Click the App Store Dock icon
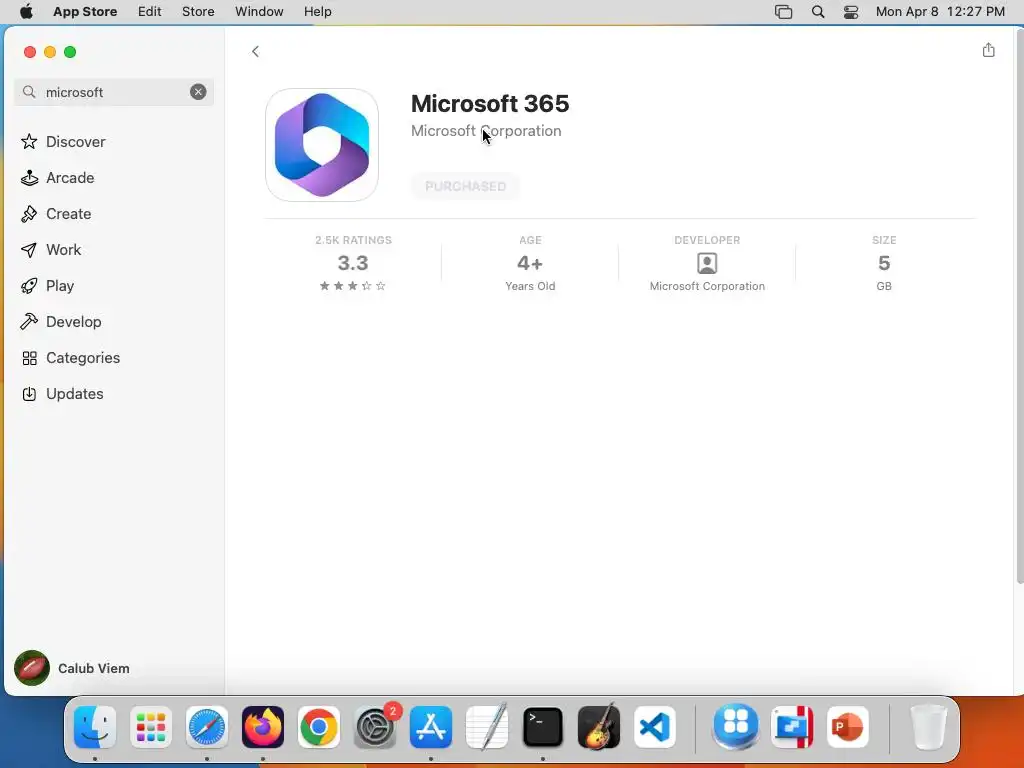 (431, 727)
